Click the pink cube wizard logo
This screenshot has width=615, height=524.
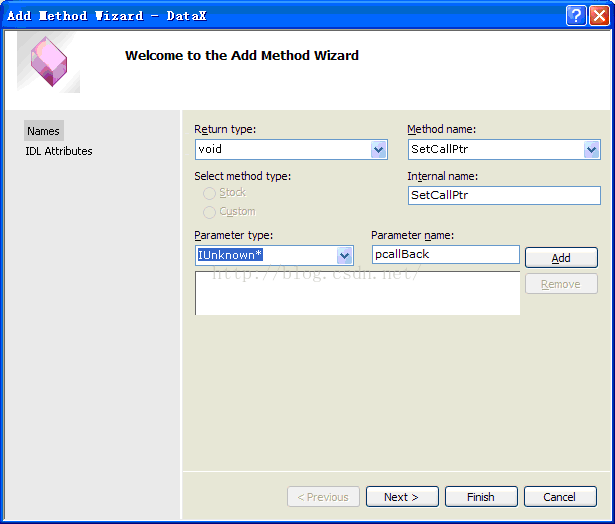click(49, 62)
